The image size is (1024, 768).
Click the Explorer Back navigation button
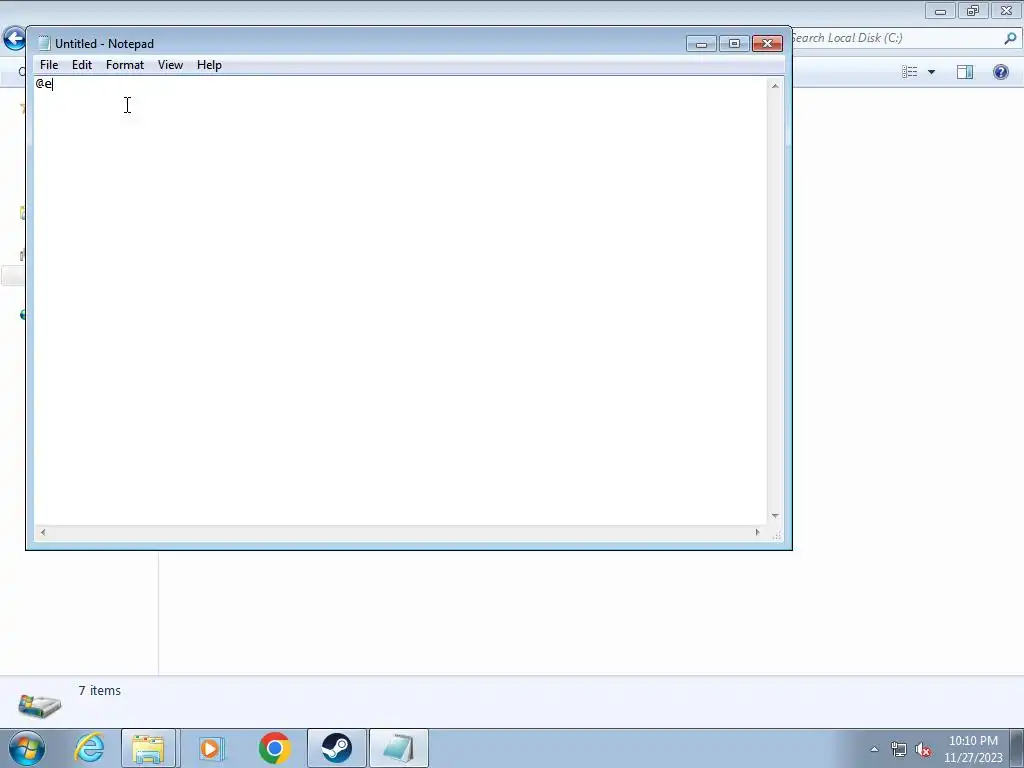14,38
